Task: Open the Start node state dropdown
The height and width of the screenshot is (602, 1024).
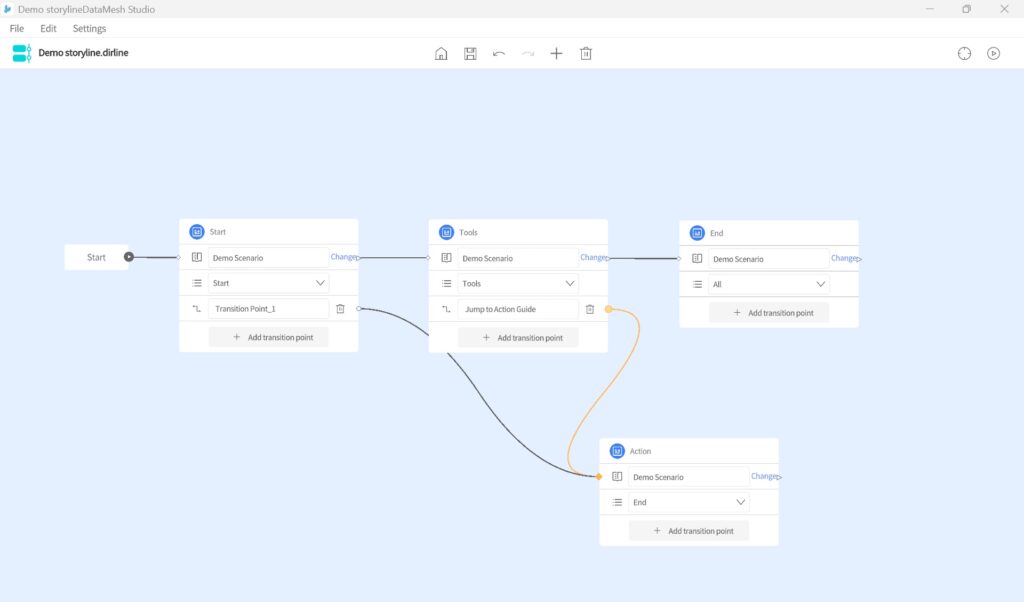Action: pyautogui.click(x=319, y=282)
